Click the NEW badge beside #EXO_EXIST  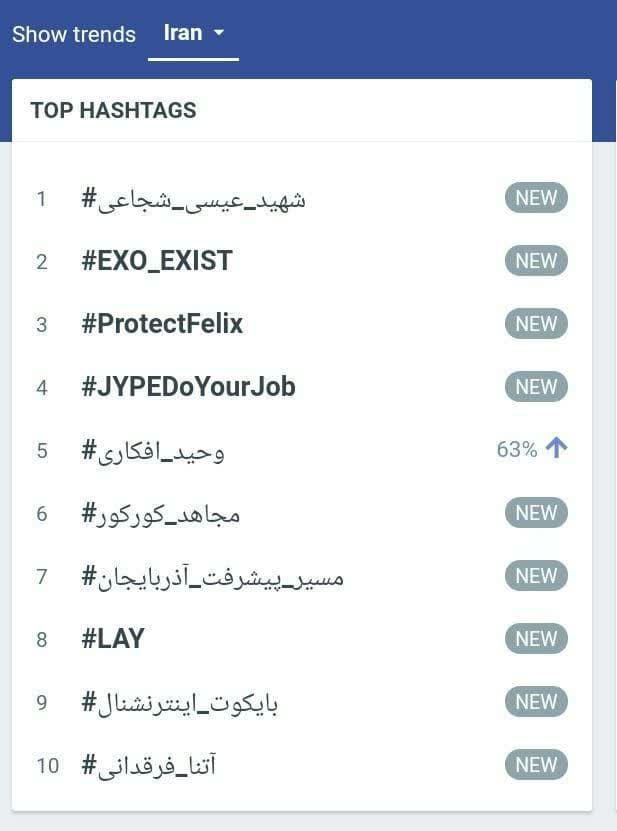pos(536,261)
